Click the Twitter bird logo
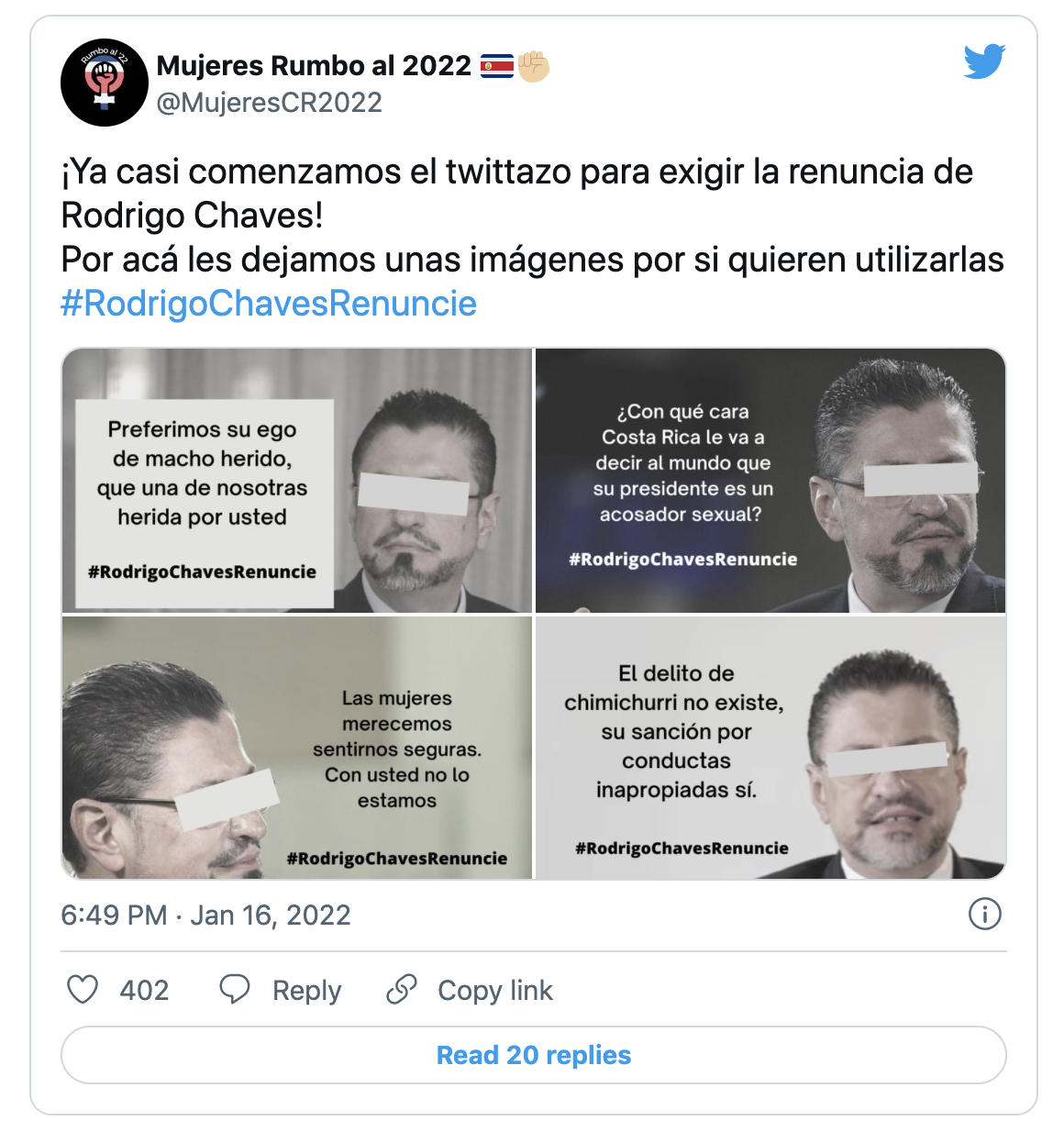The width and height of the screenshot is (1064, 1121). (x=984, y=61)
